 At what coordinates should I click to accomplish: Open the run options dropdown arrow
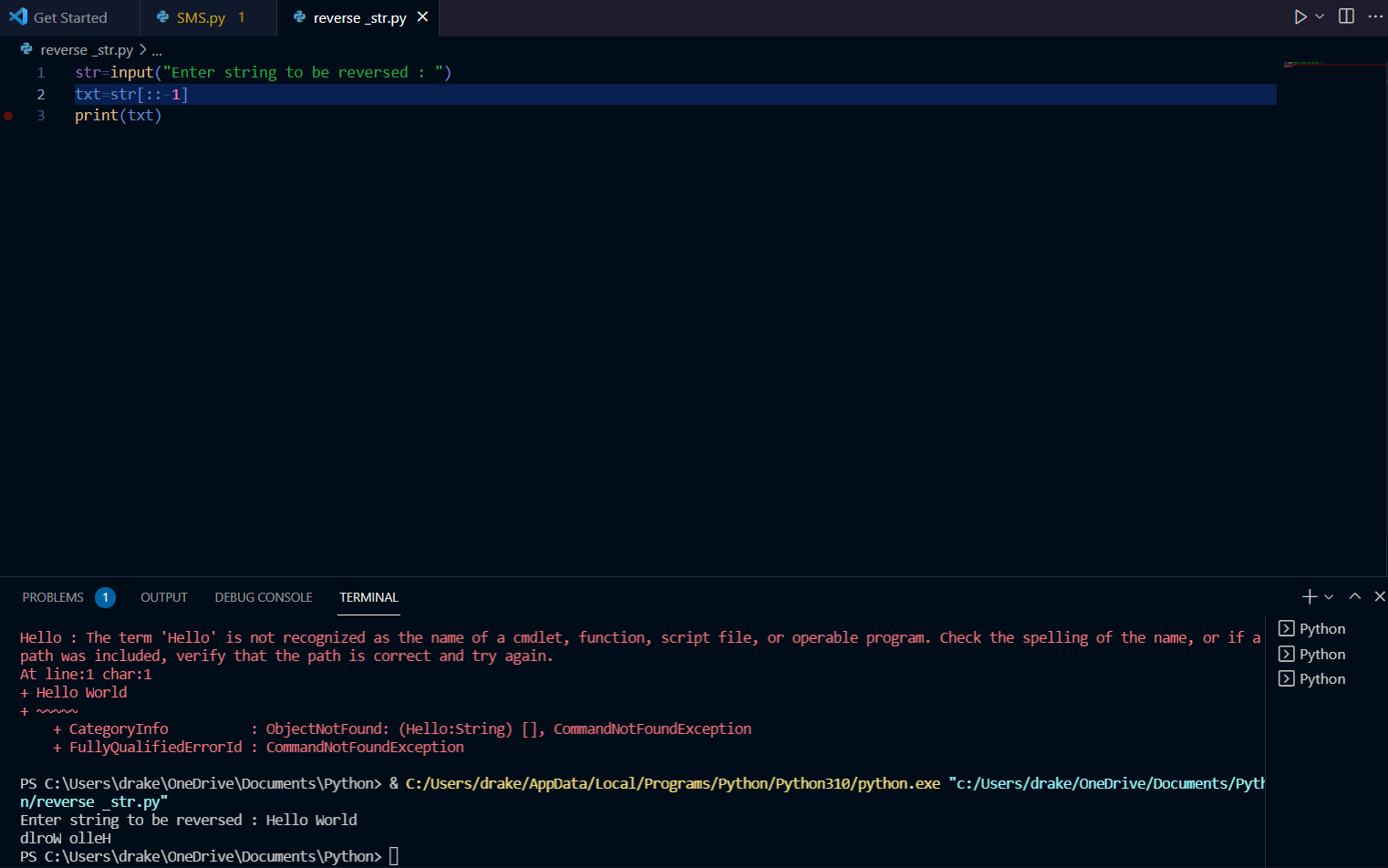tap(1320, 16)
